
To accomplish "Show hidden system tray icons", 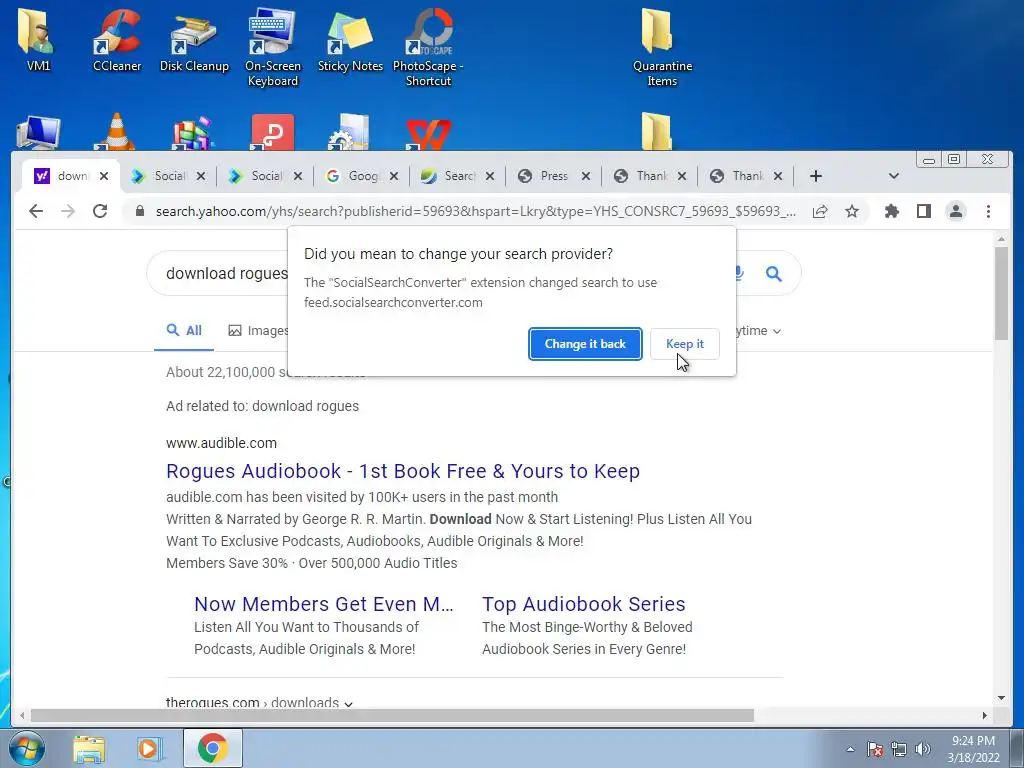I will (x=850, y=749).
